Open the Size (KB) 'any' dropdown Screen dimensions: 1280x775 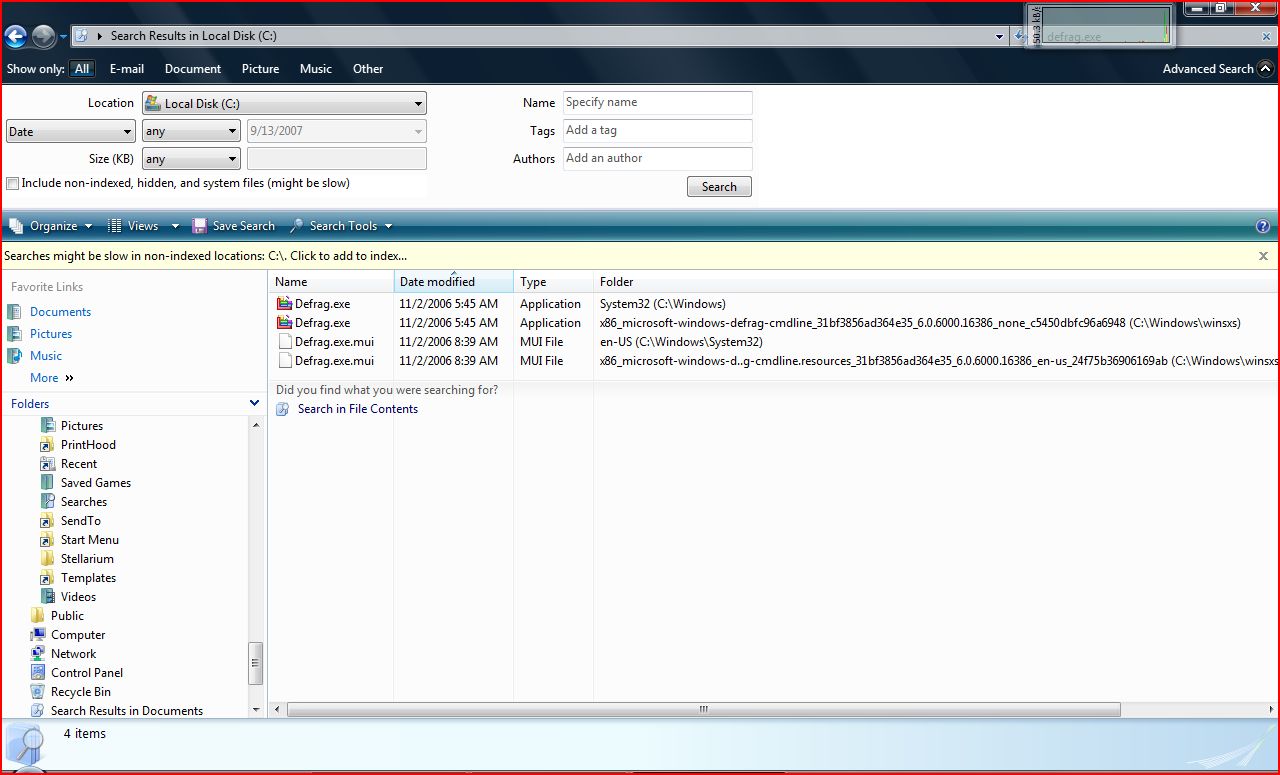pyautogui.click(x=191, y=159)
